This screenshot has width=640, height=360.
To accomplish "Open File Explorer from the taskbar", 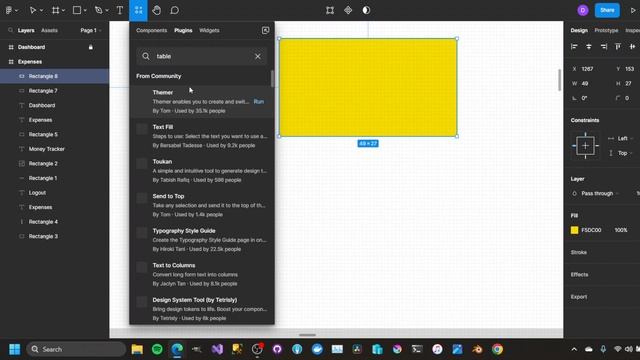I will click(x=137, y=349).
